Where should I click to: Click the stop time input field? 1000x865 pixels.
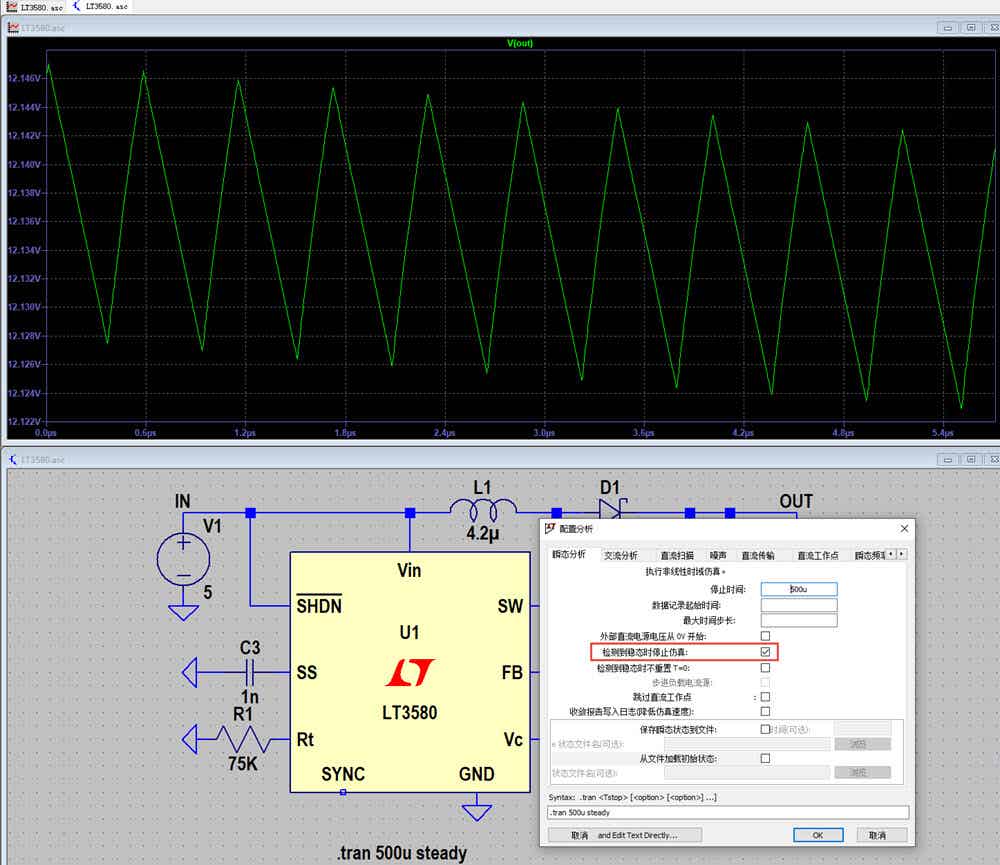[798, 589]
